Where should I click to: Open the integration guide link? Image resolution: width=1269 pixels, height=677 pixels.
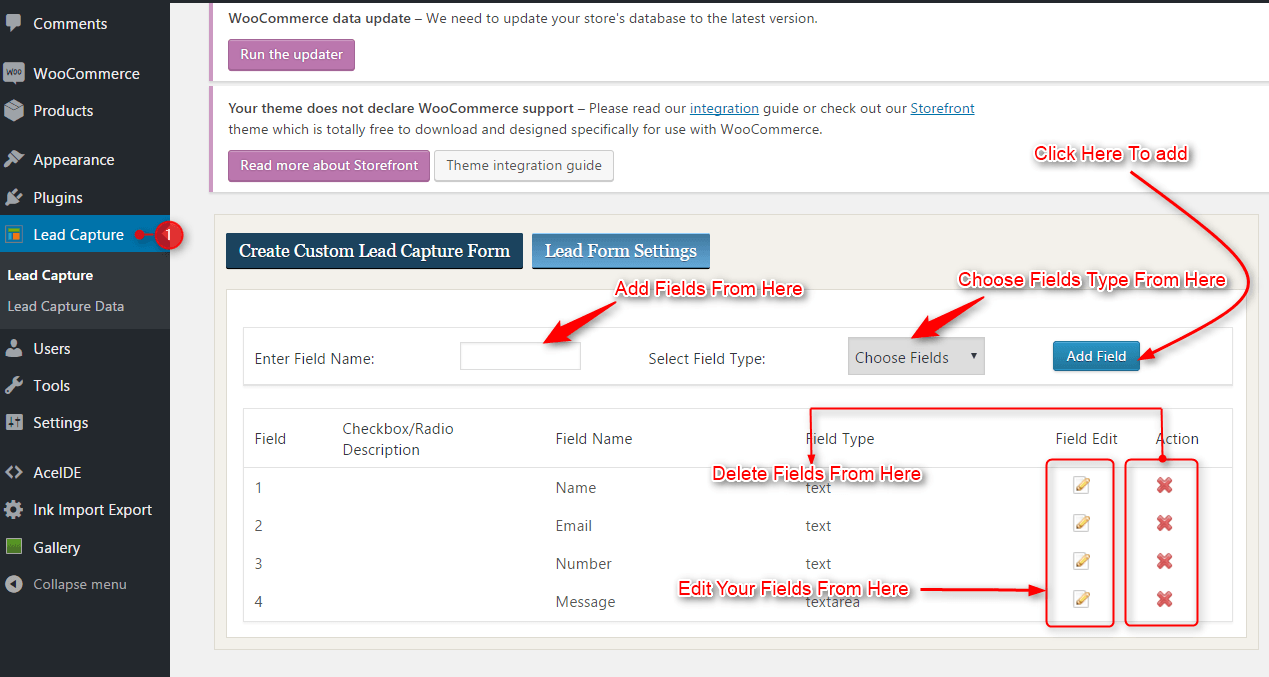[x=724, y=108]
